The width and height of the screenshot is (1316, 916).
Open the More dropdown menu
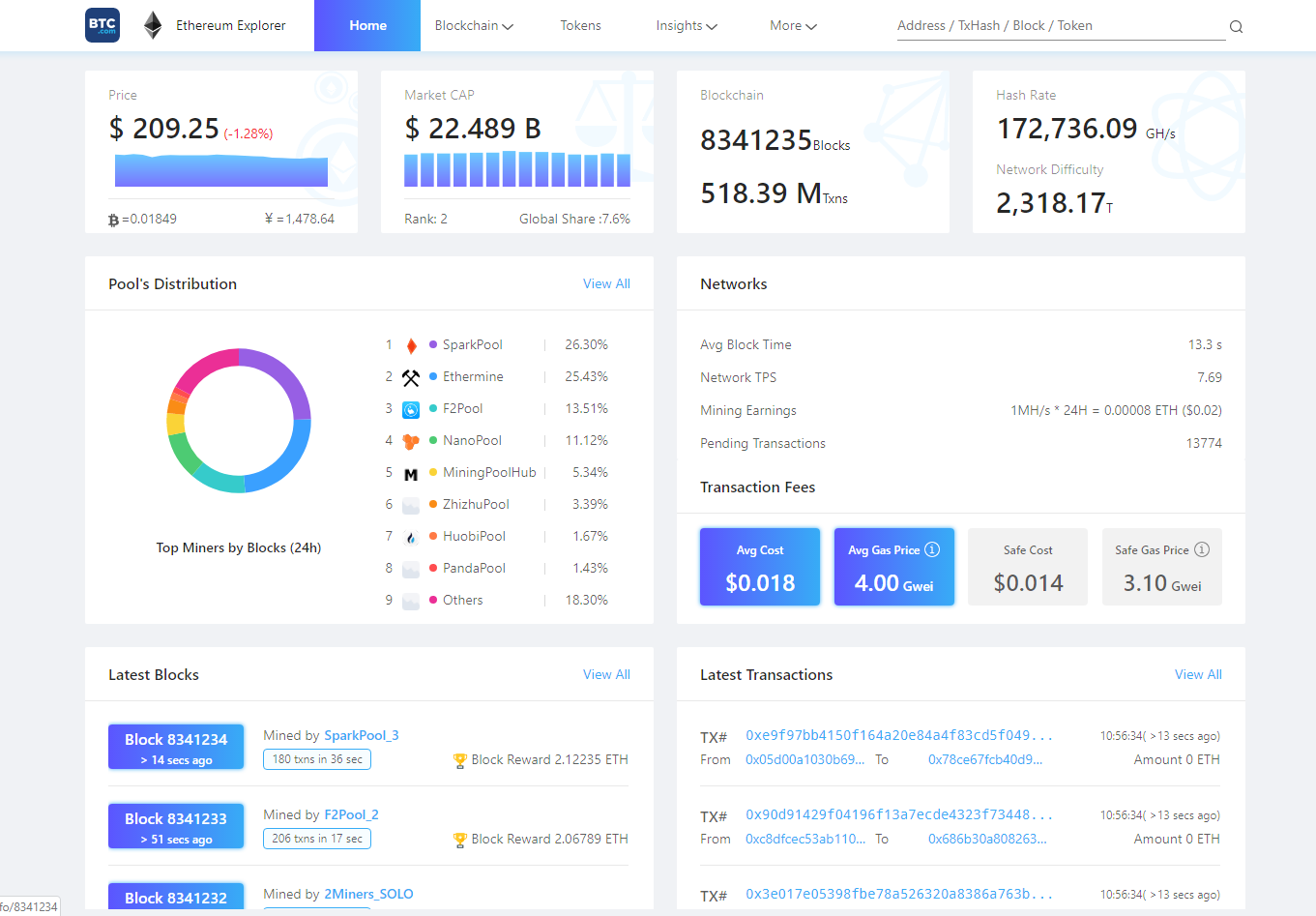(793, 26)
